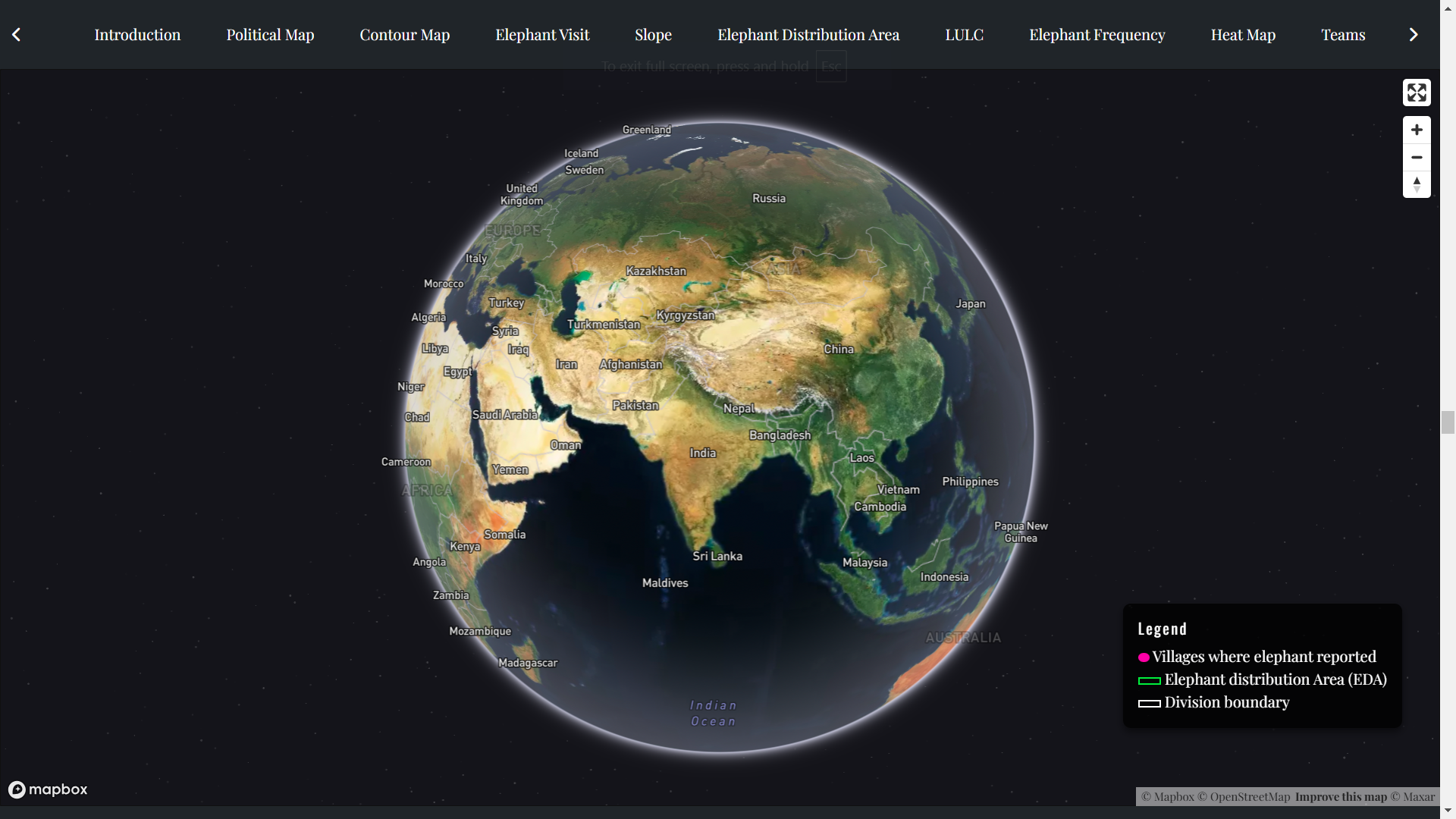This screenshot has width=1456, height=819.
Task: Click the Russia label on the globe
Action: tap(769, 198)
